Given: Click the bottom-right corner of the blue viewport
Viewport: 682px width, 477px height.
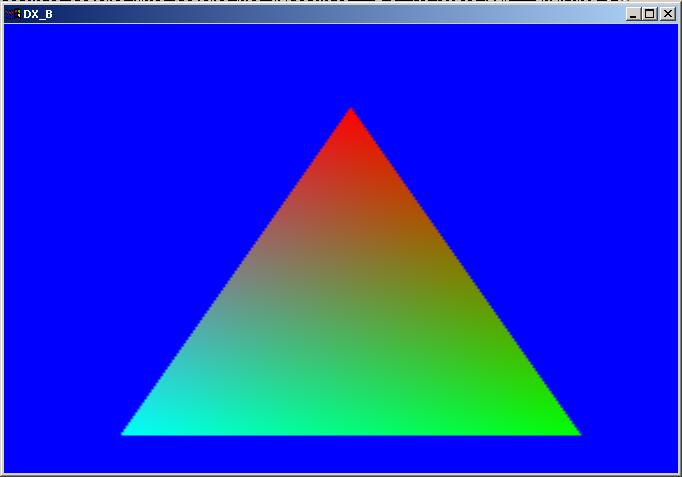Looking at the screenshot, I should tap(675, 469).
